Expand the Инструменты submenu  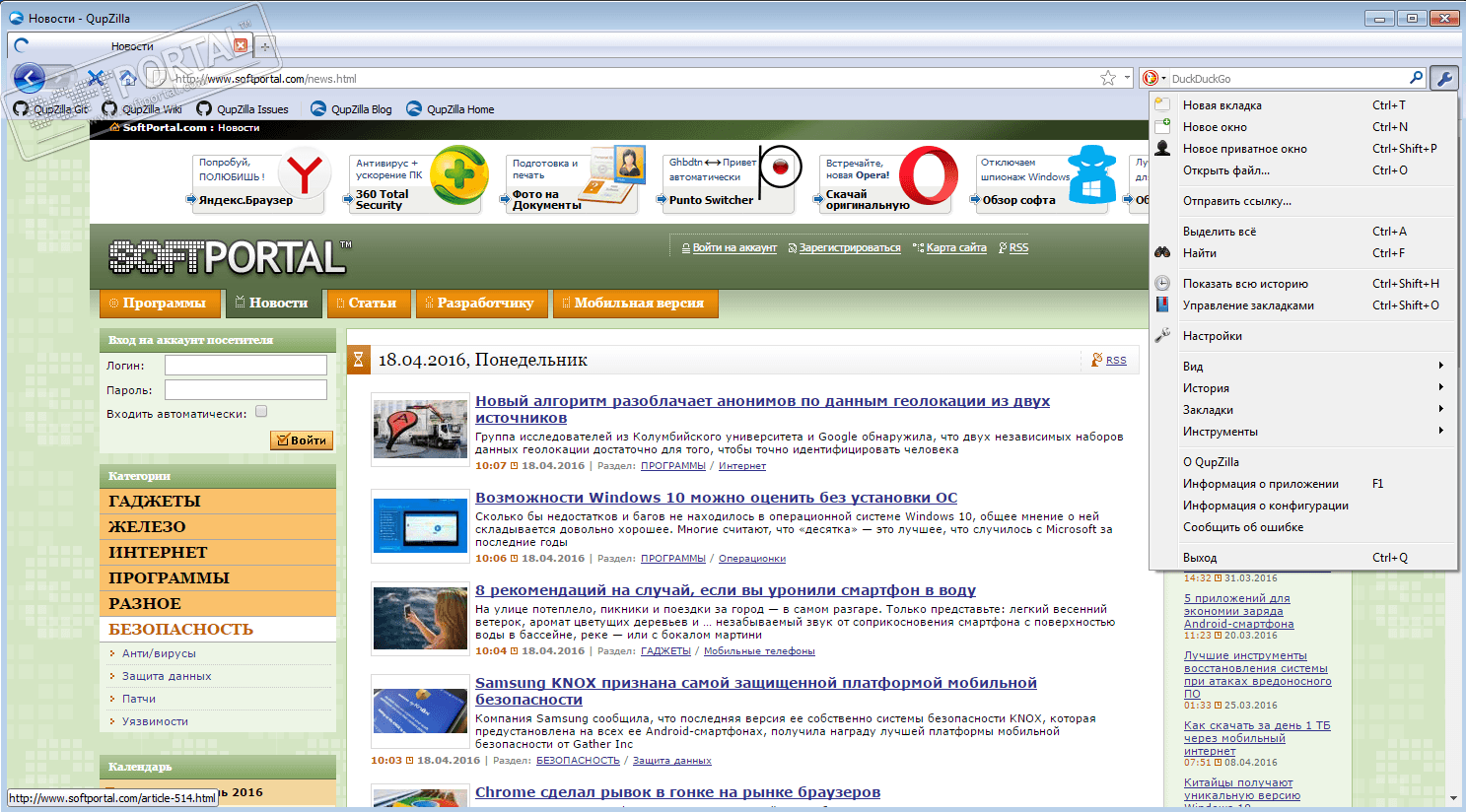[x=1303, y=432]
